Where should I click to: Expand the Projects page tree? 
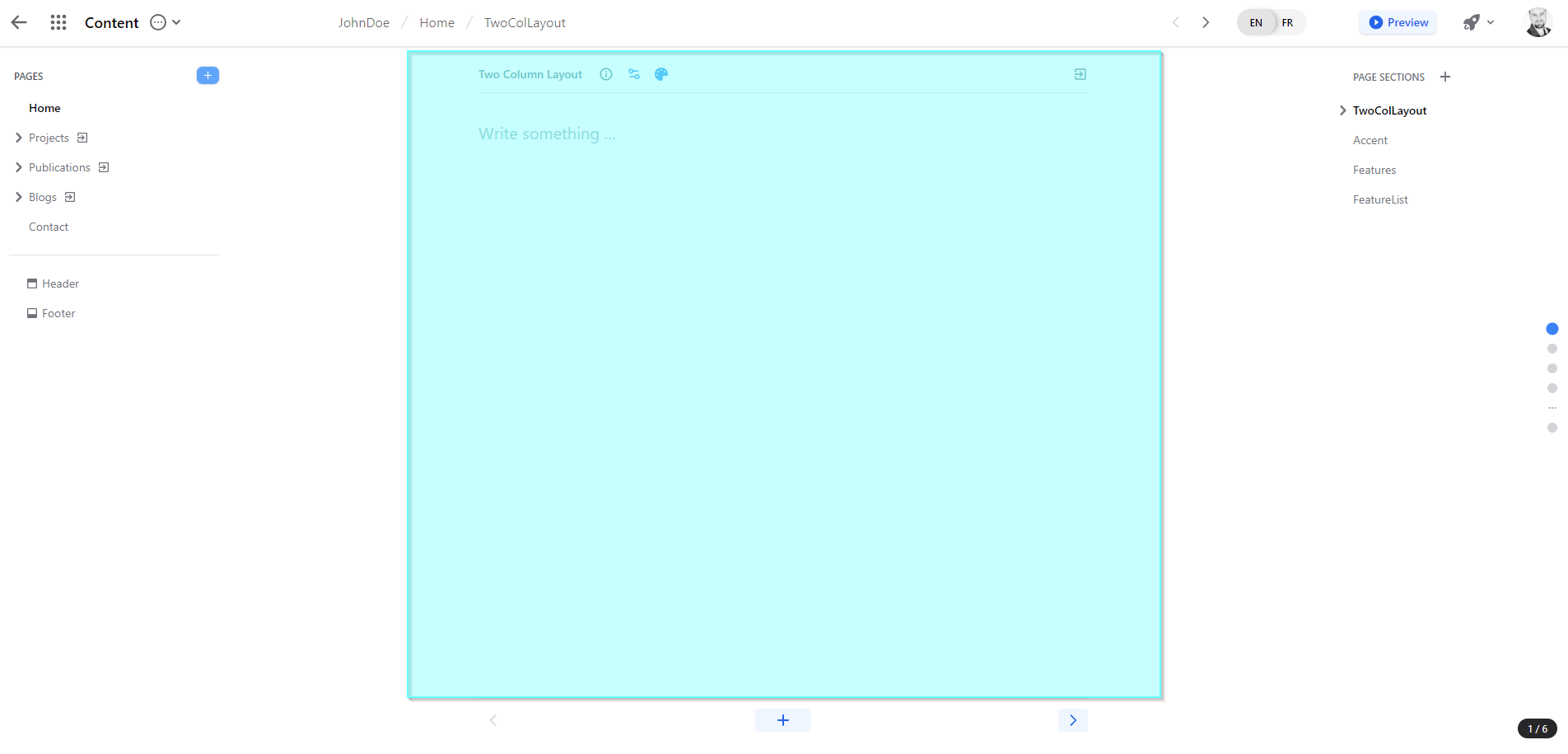(19, 138)
